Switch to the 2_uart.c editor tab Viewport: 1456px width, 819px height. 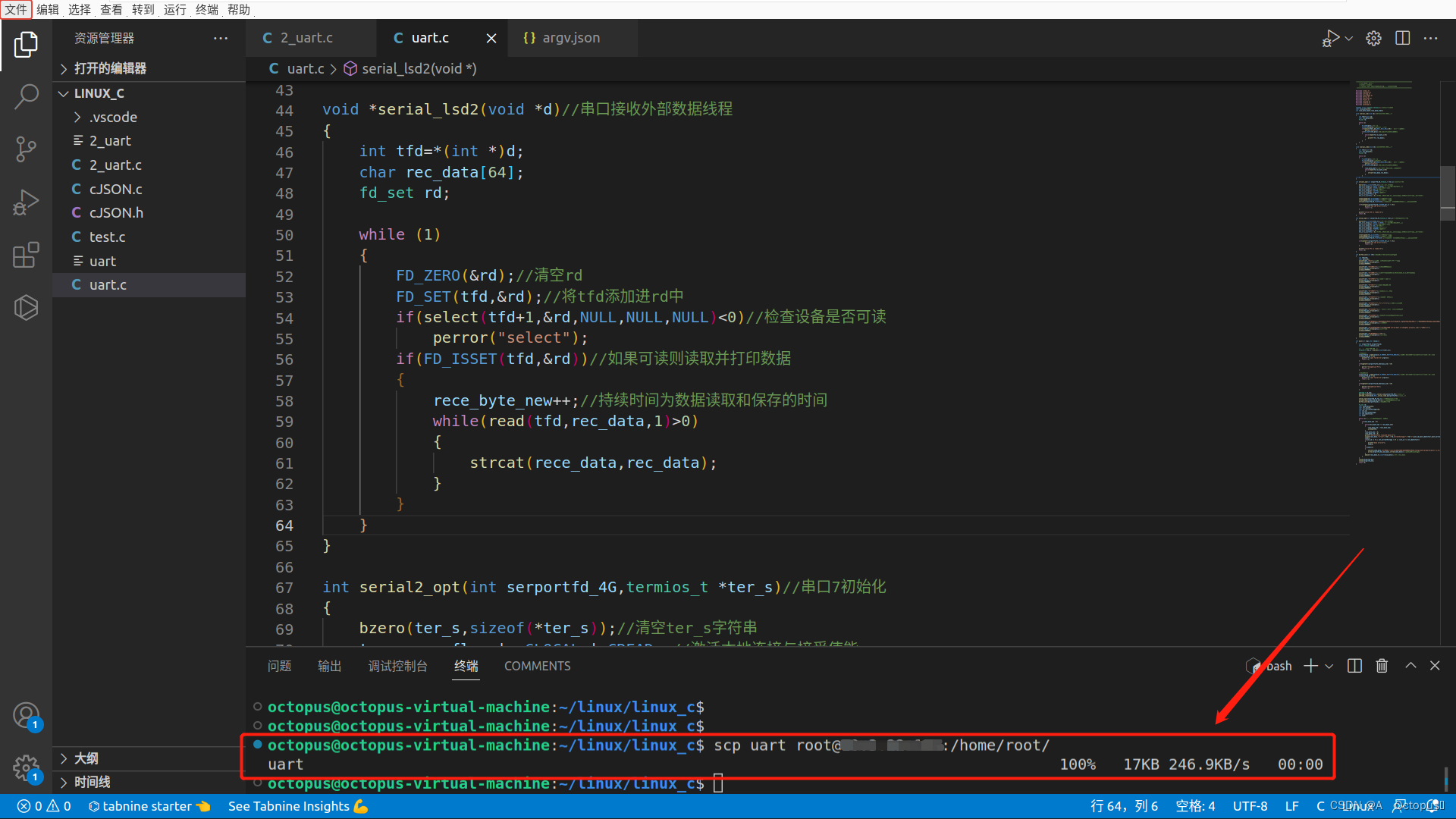click(x=306, y=38)
